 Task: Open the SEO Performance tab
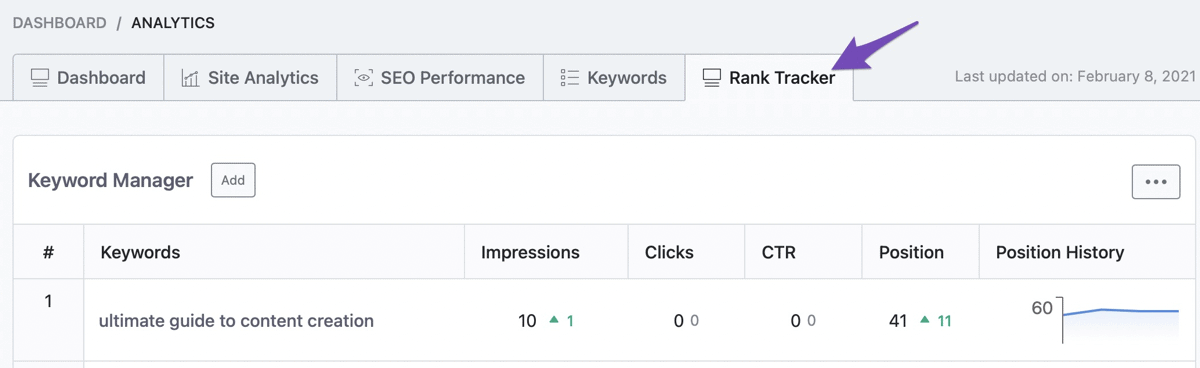(x=439, y=77)
